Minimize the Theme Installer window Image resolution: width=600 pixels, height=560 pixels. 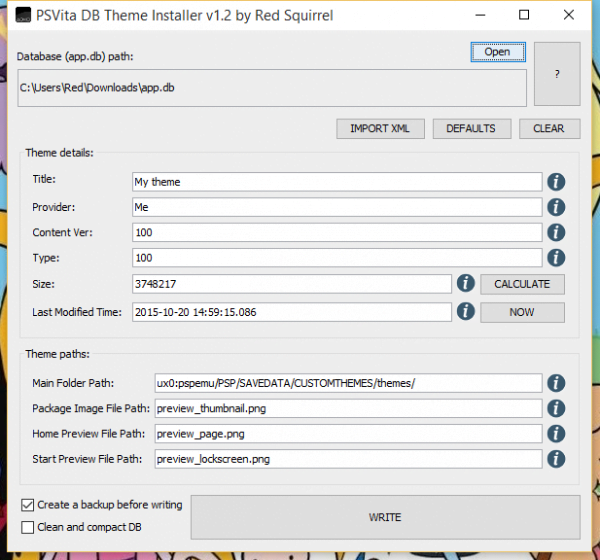(x=480, y=15)
